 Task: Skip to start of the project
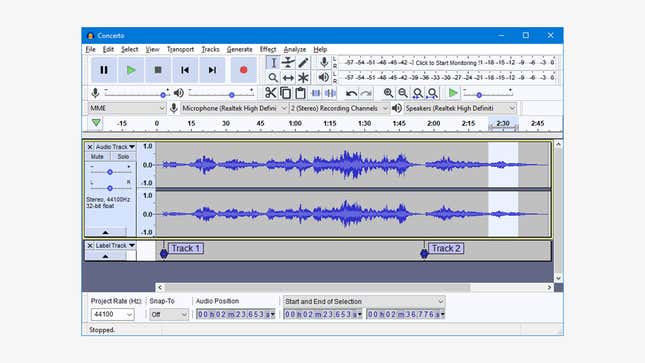pyautogui.click(x=185, y=70)
